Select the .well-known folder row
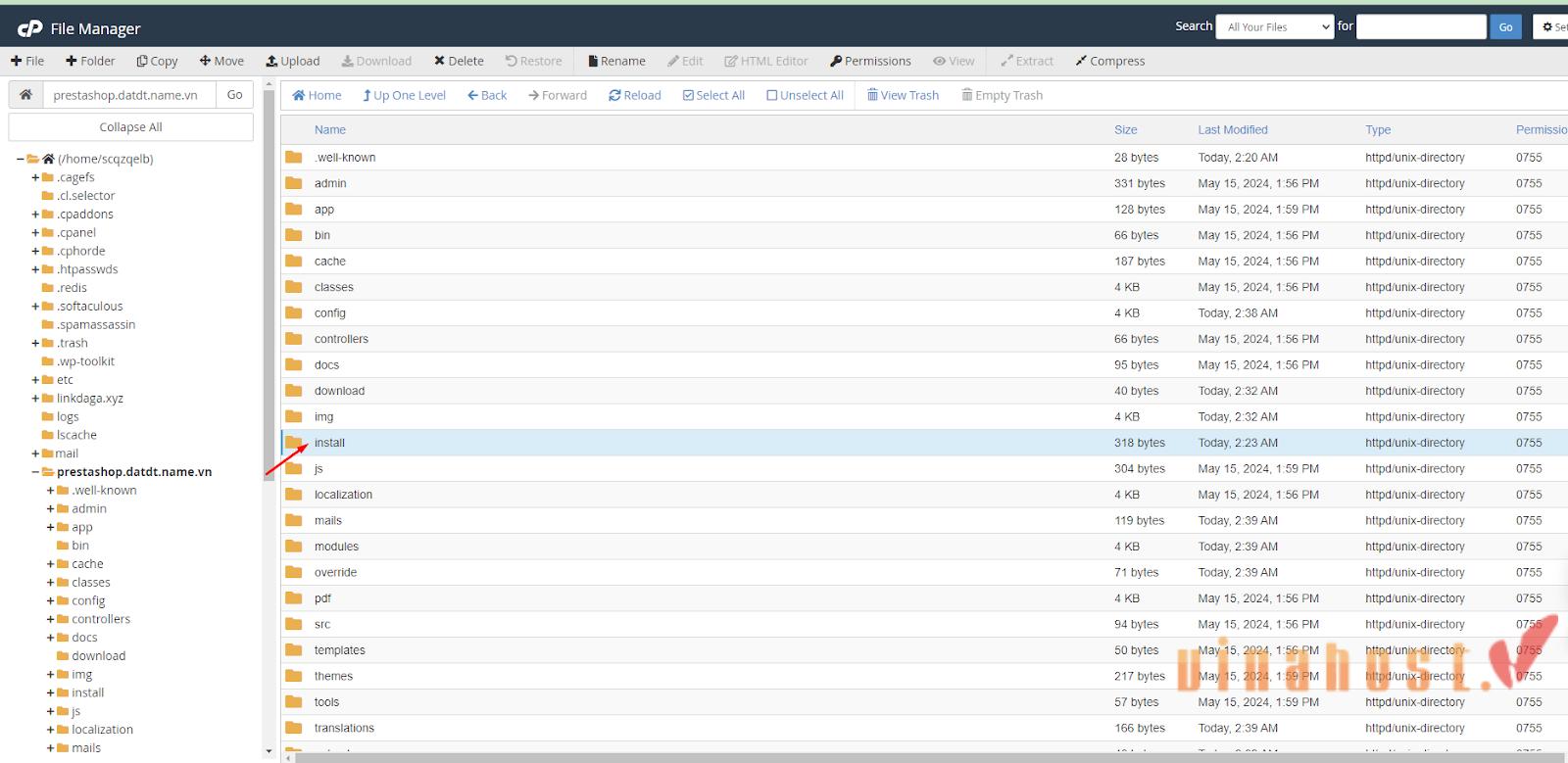Screen dimensions: 1568x763 point(924,157)
